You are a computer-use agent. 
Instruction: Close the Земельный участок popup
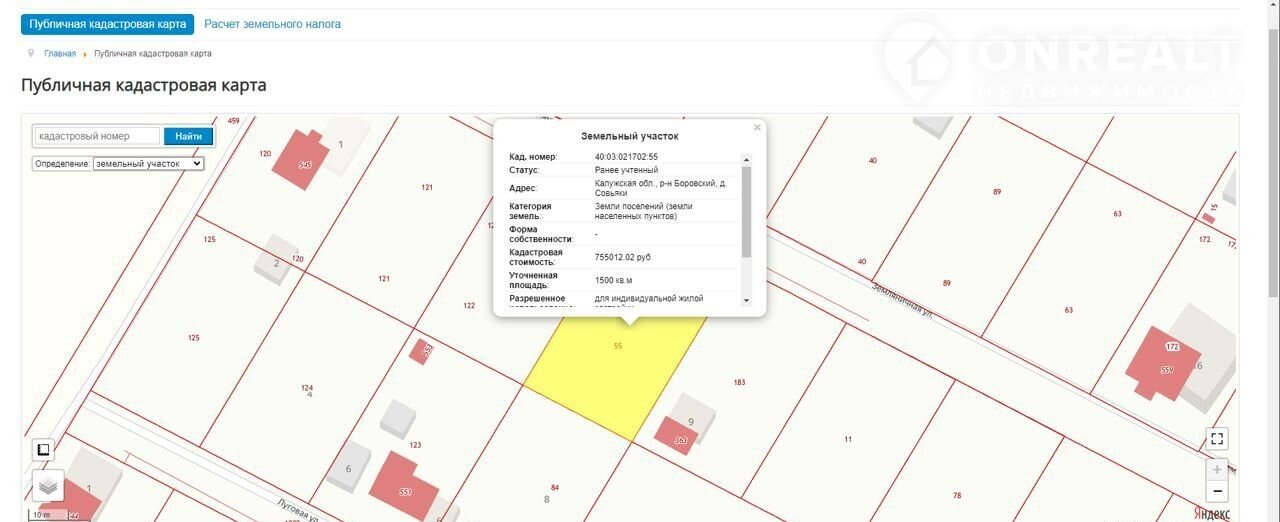coord(757,128)
